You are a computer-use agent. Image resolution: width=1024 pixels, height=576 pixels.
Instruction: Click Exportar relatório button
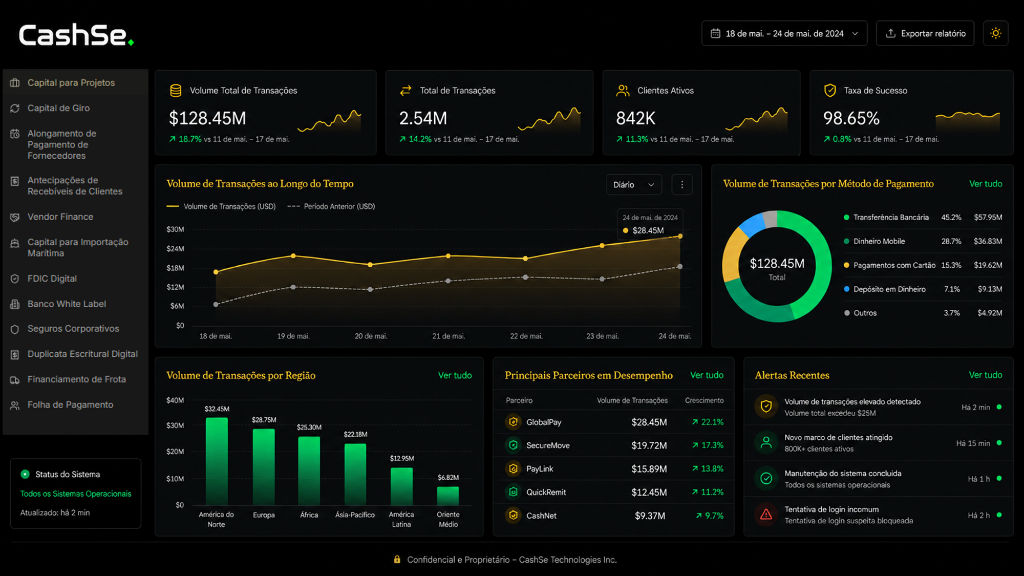tap(925, 33)
